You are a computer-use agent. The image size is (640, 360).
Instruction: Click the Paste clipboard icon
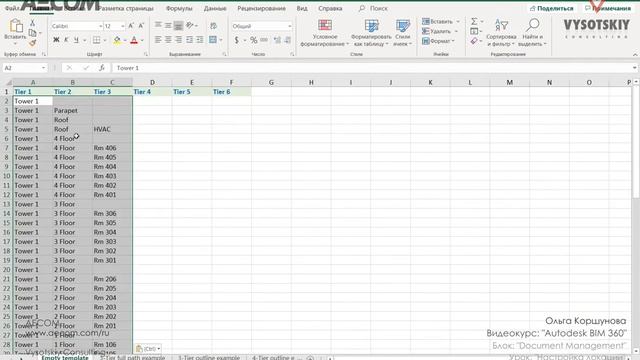click(x=16, y=26)
